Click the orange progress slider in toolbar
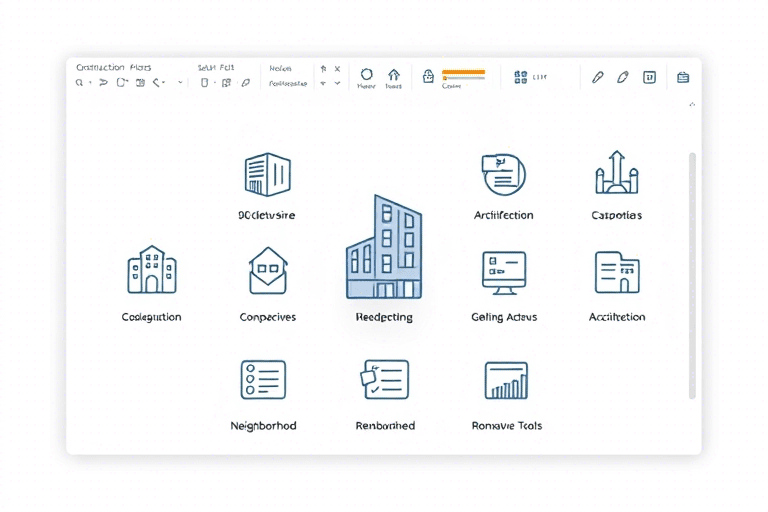Image resolution: width=768 pixels, height=512 pixels. 463,73
